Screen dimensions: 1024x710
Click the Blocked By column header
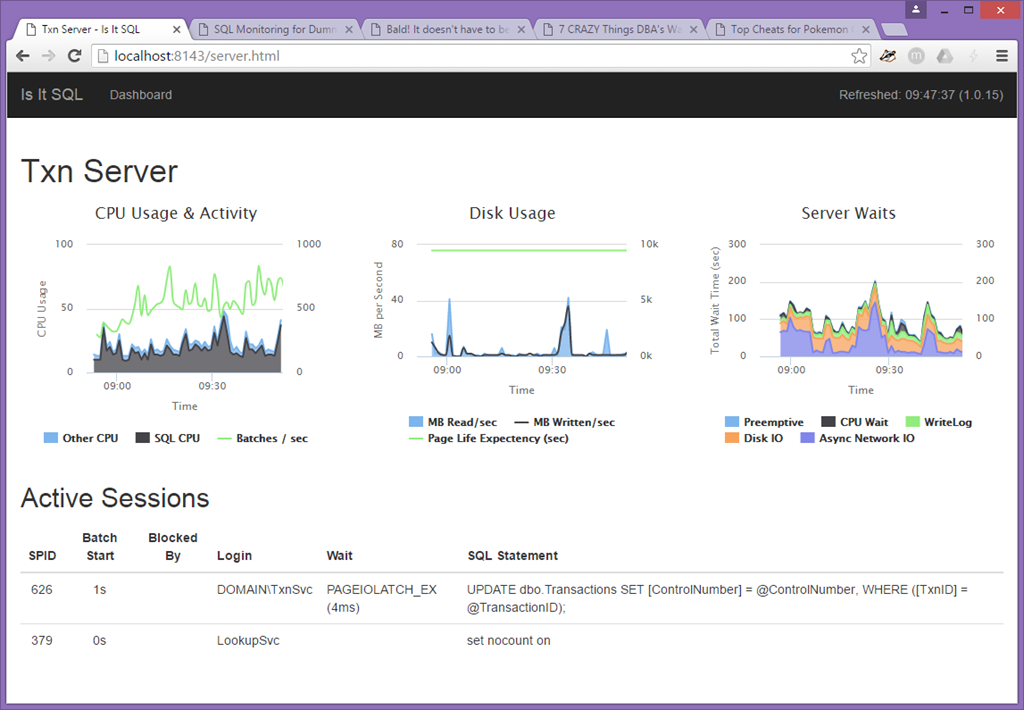172,547
